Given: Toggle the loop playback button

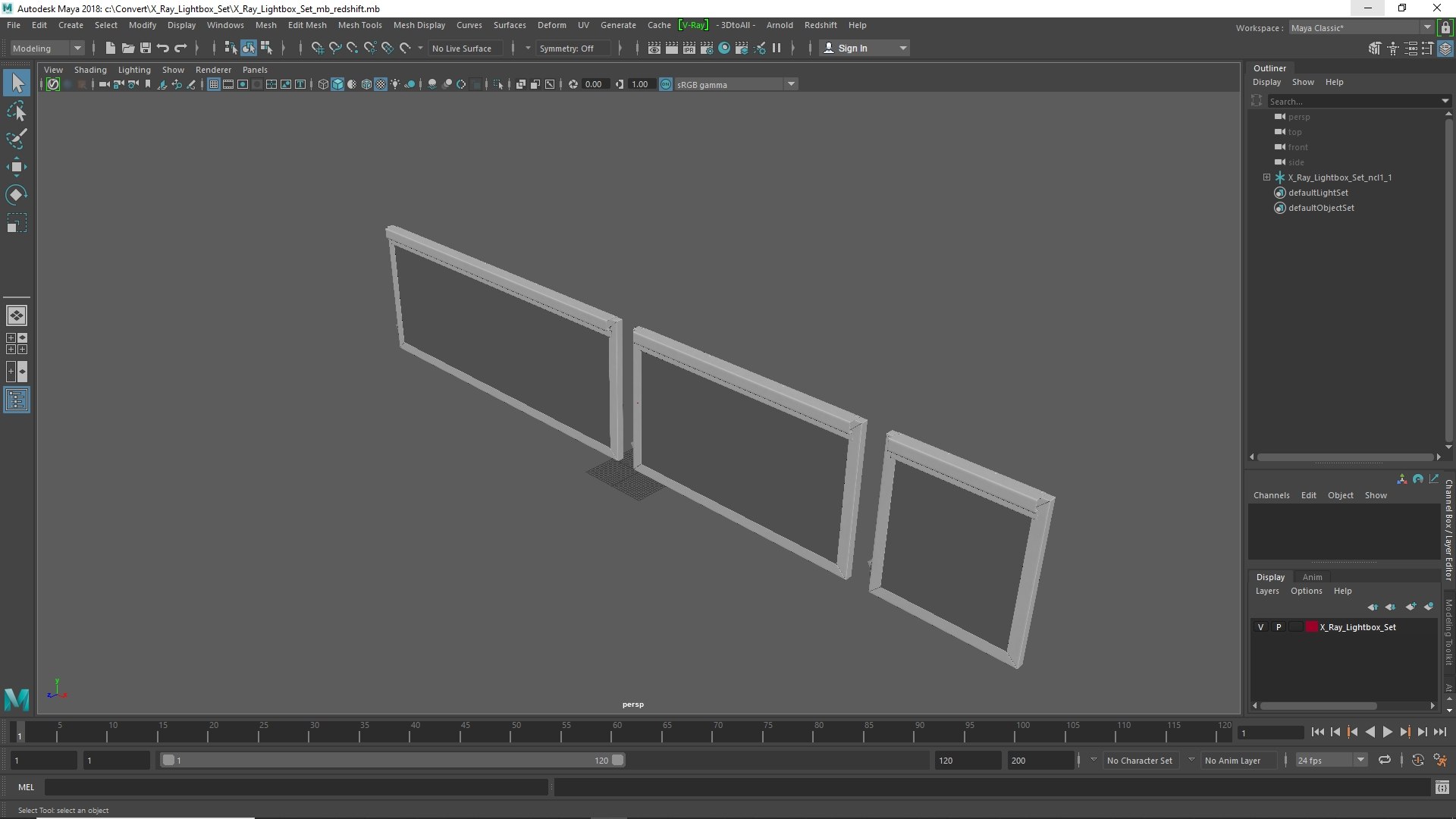Looking at the screenshot, I should (1384, 760).
